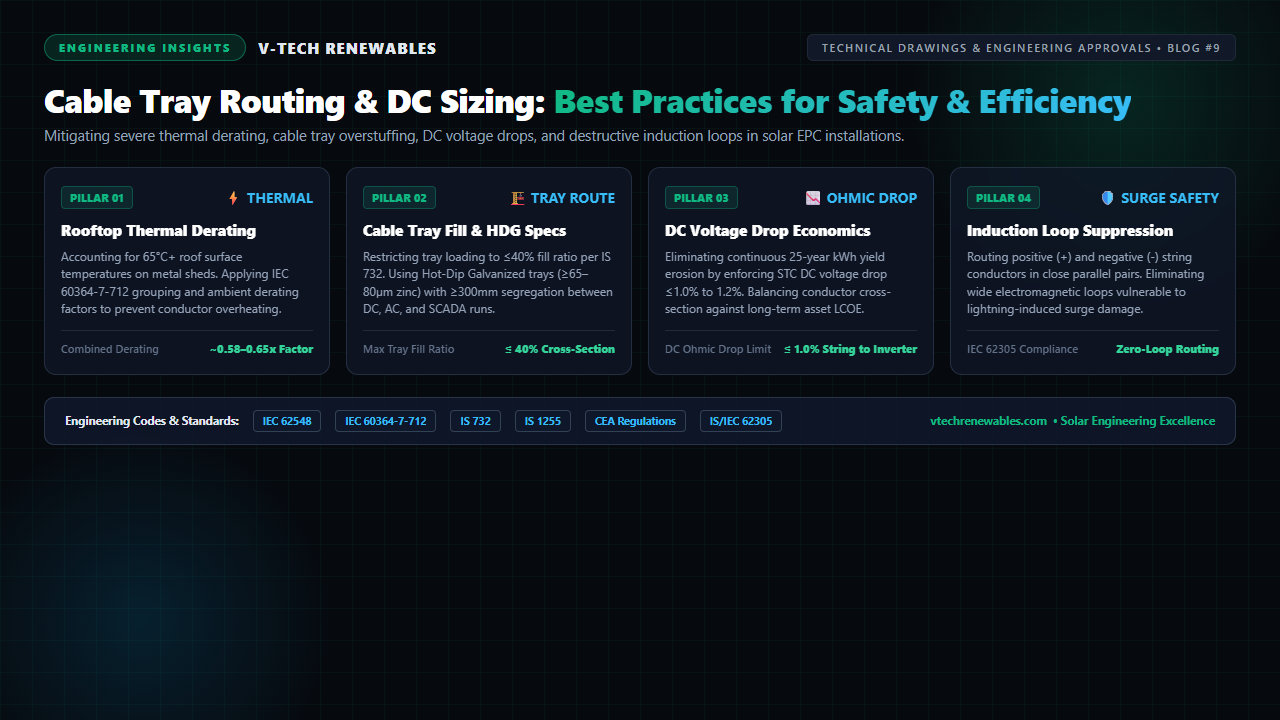Open the Technical Drawings & Engineering Approvals tag

click(1021, 48)
